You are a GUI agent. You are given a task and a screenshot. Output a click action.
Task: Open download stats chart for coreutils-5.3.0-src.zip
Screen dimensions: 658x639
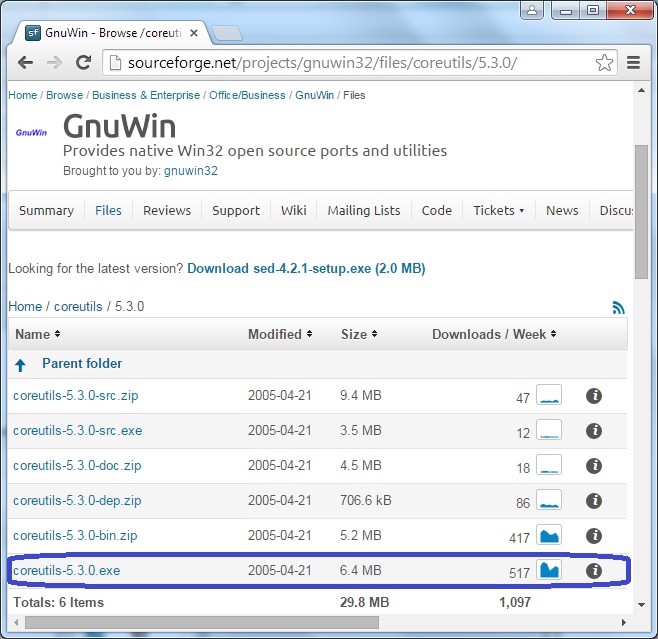(x=549, y=394)
